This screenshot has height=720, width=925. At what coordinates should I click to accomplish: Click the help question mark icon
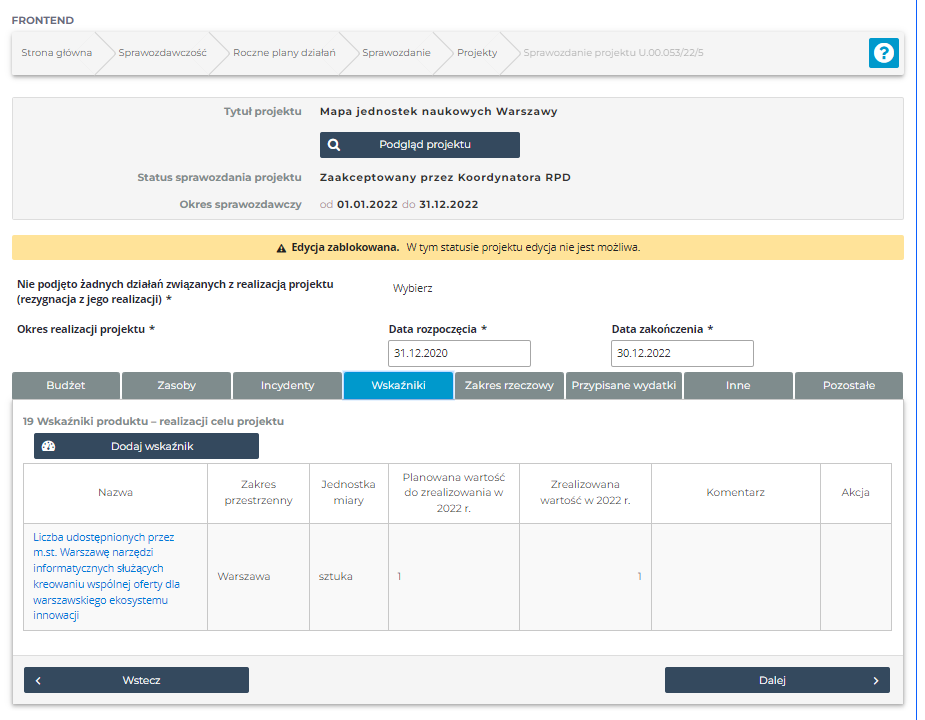(883, 53)
